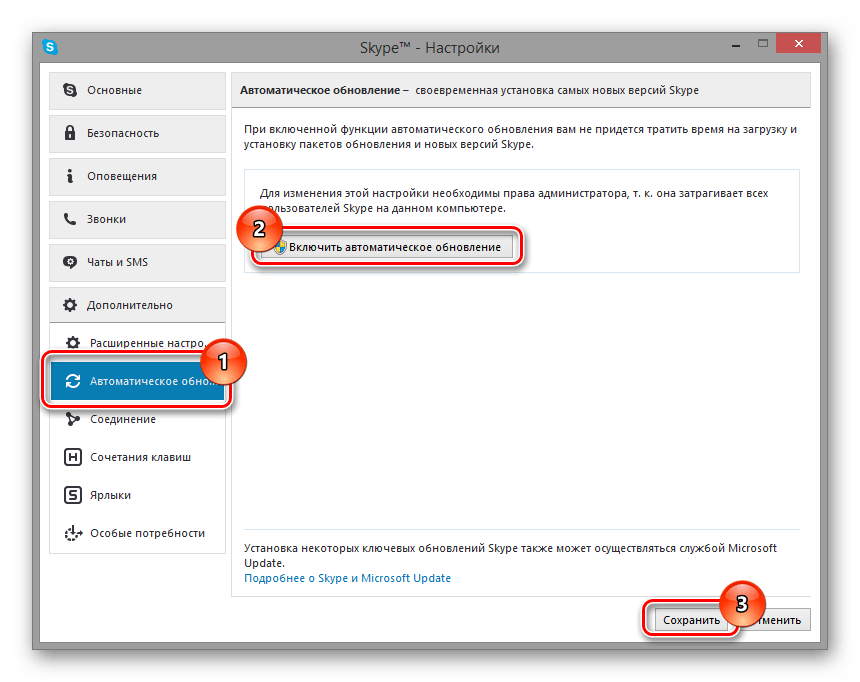The height and width of the screenshot is (682, 860).
Task: Click the S icon beside Ярлыки
Action: coord(72,495)
